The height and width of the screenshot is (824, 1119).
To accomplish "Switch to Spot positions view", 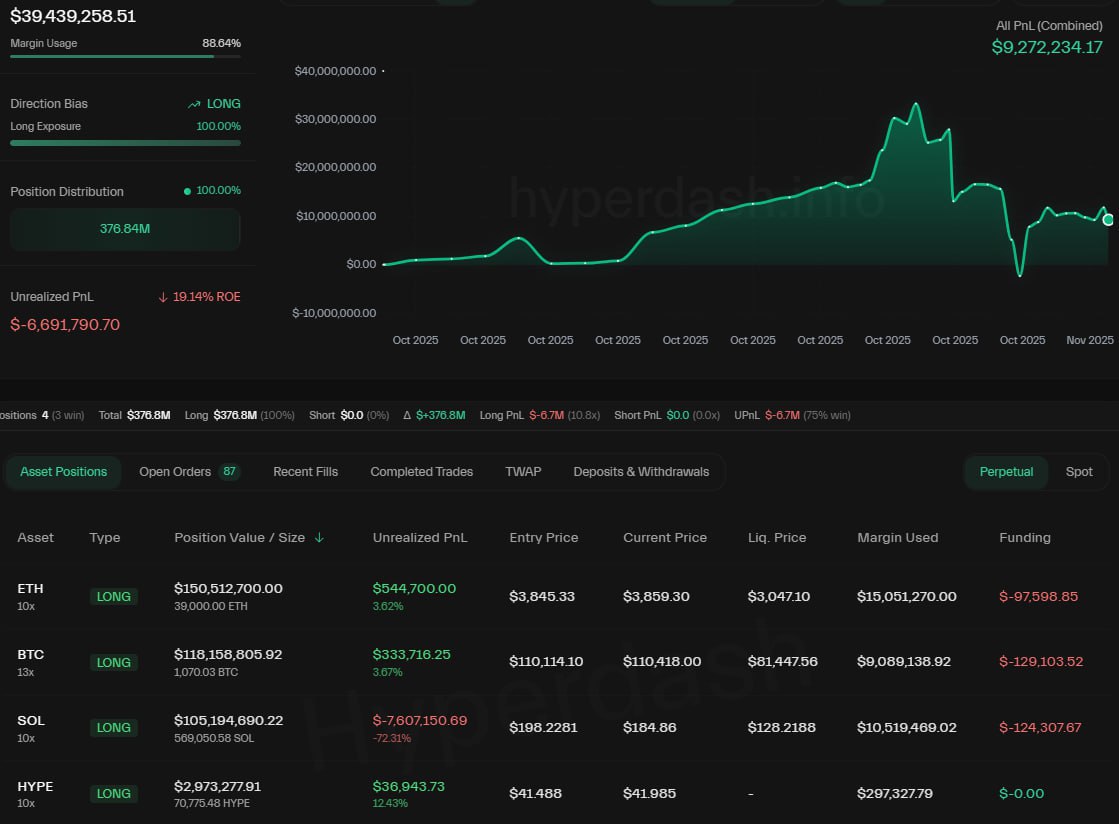I will point(1078,472).
